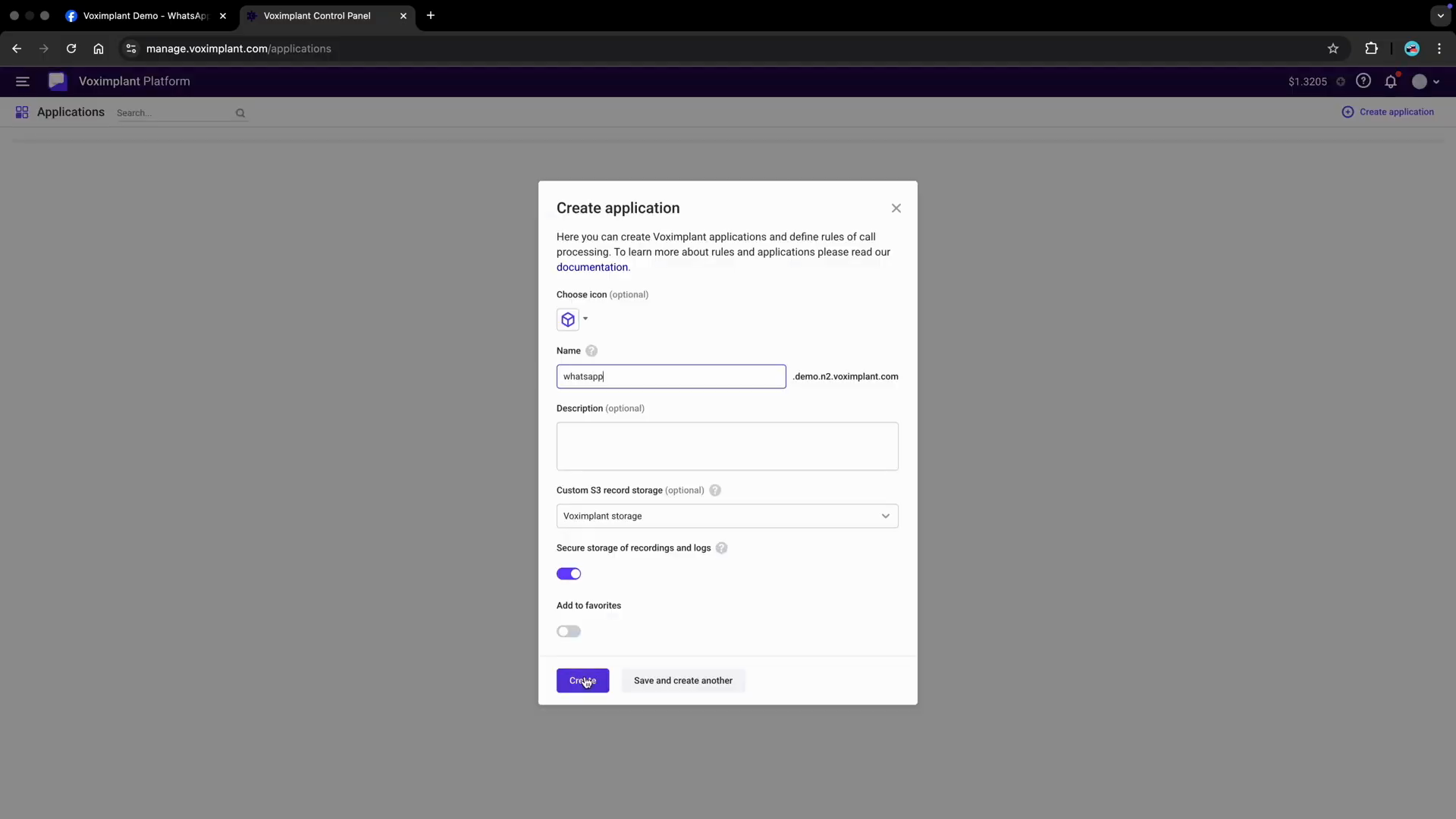
Task: Click the refresh icon next to the balance
Action: coord(1341,81)
